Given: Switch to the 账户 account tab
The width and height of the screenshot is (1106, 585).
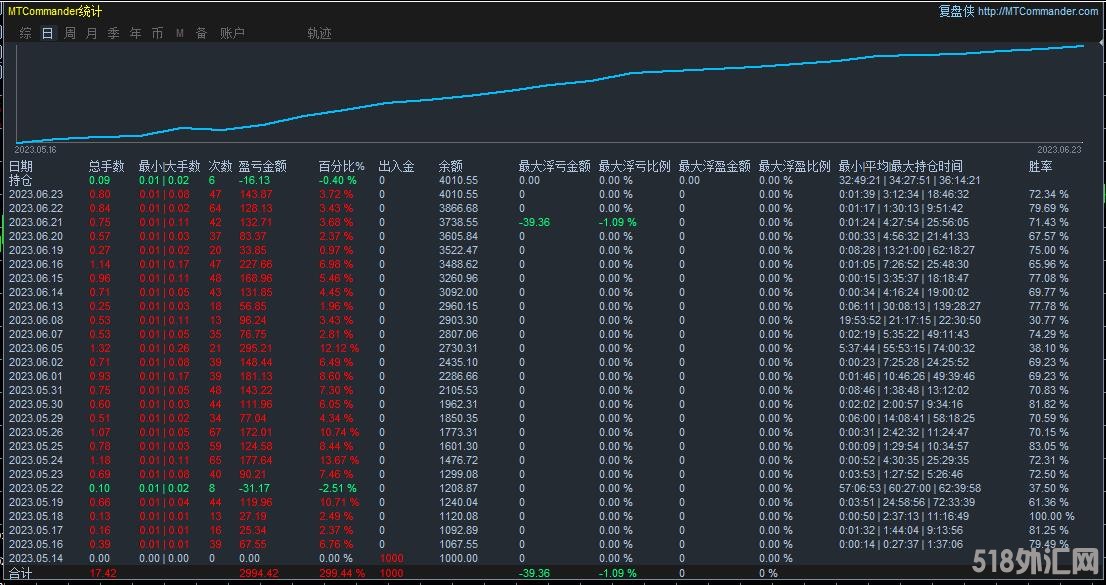Looking at the screenshot, I should 232,33.
